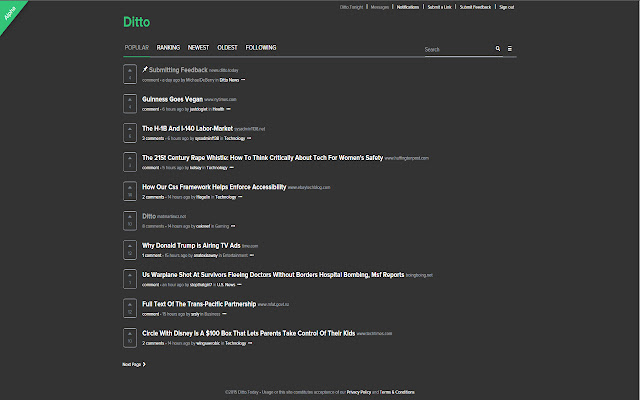Open the Ditto.Tonight profile link
This screenshot has height=400, width=640.
tap(351, 7)
